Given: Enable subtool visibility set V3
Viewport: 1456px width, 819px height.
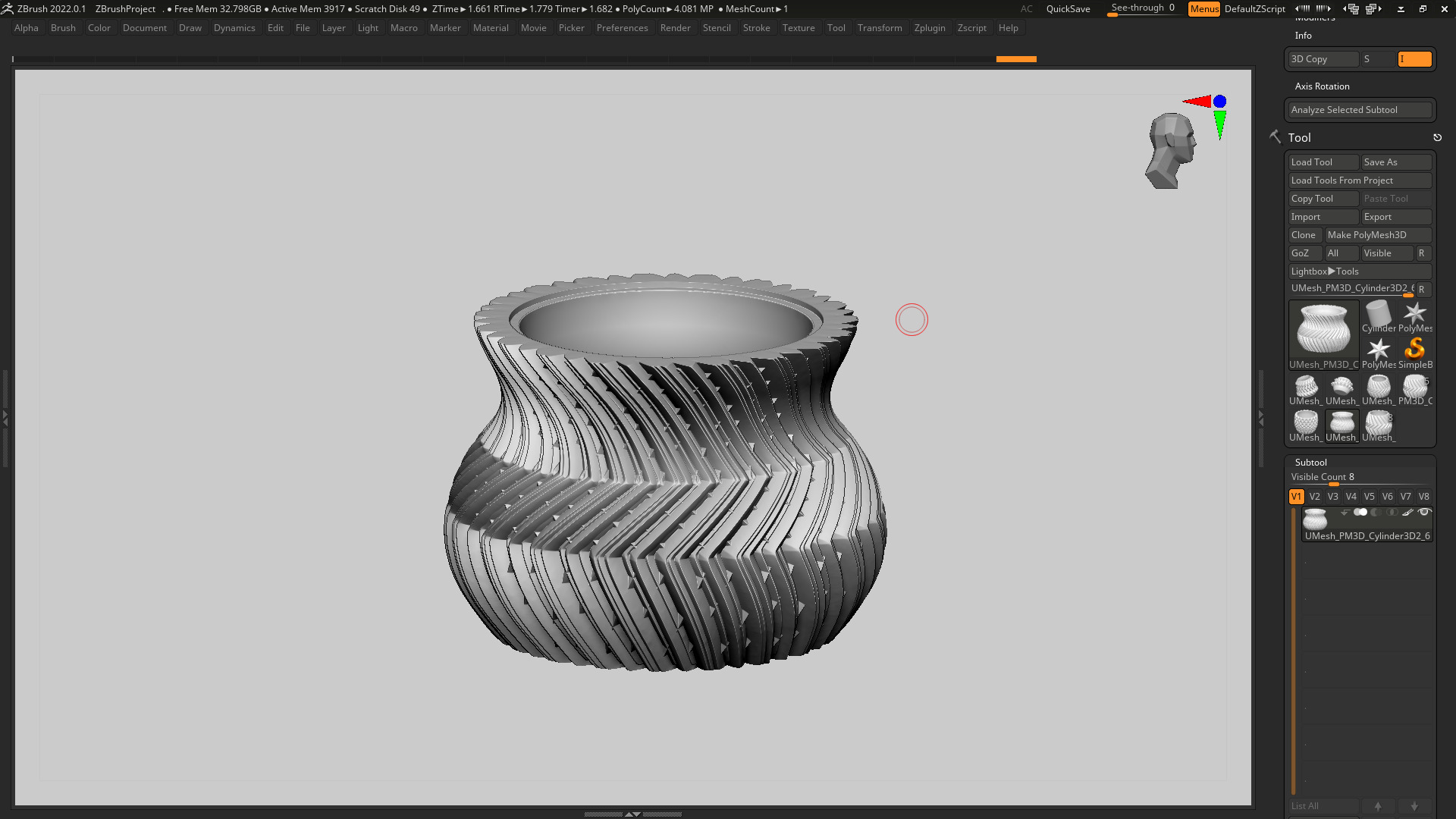Looking at the screenshot, I should coord(1333,497).
